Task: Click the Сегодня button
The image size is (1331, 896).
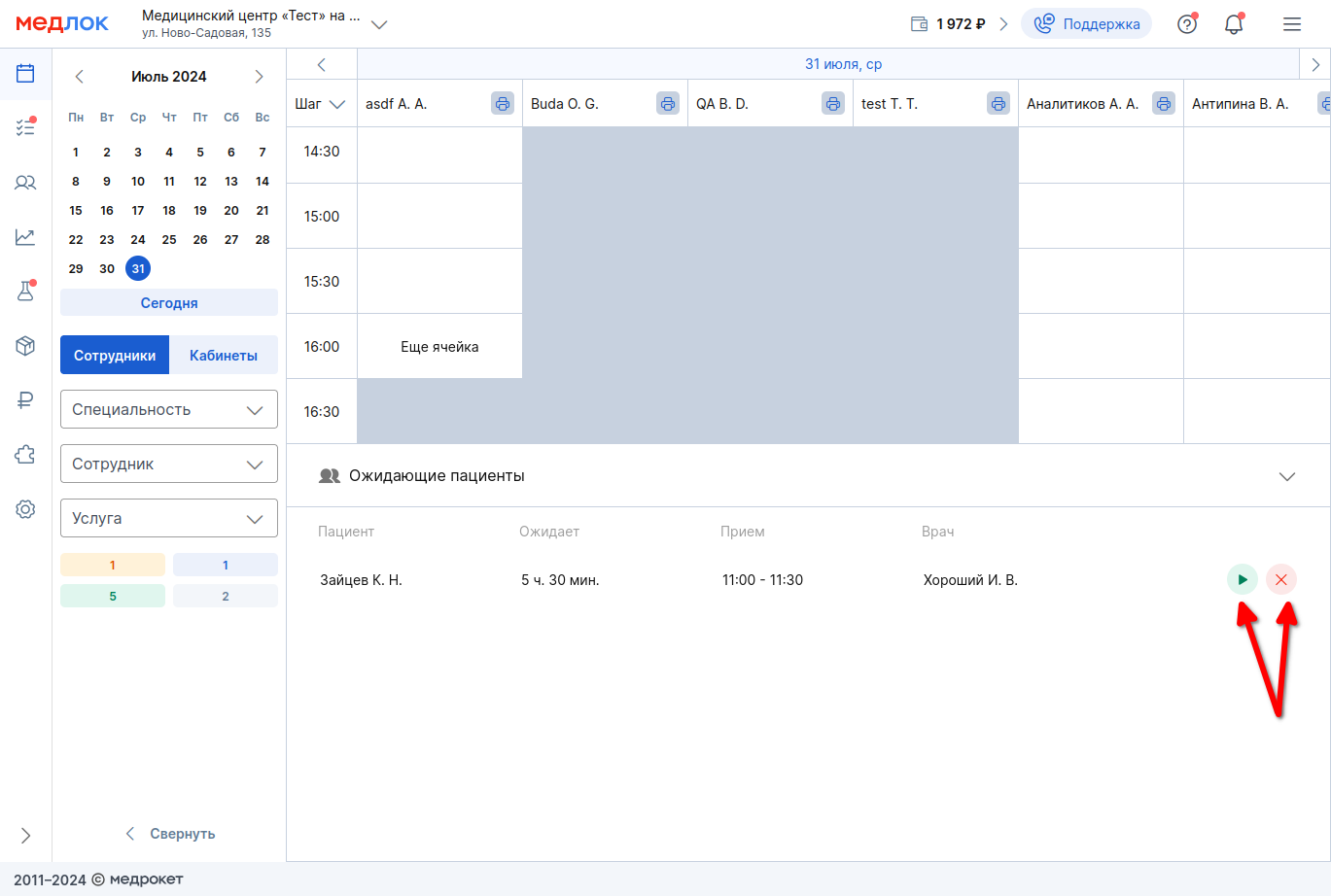Action: click(x=169, y=303)
